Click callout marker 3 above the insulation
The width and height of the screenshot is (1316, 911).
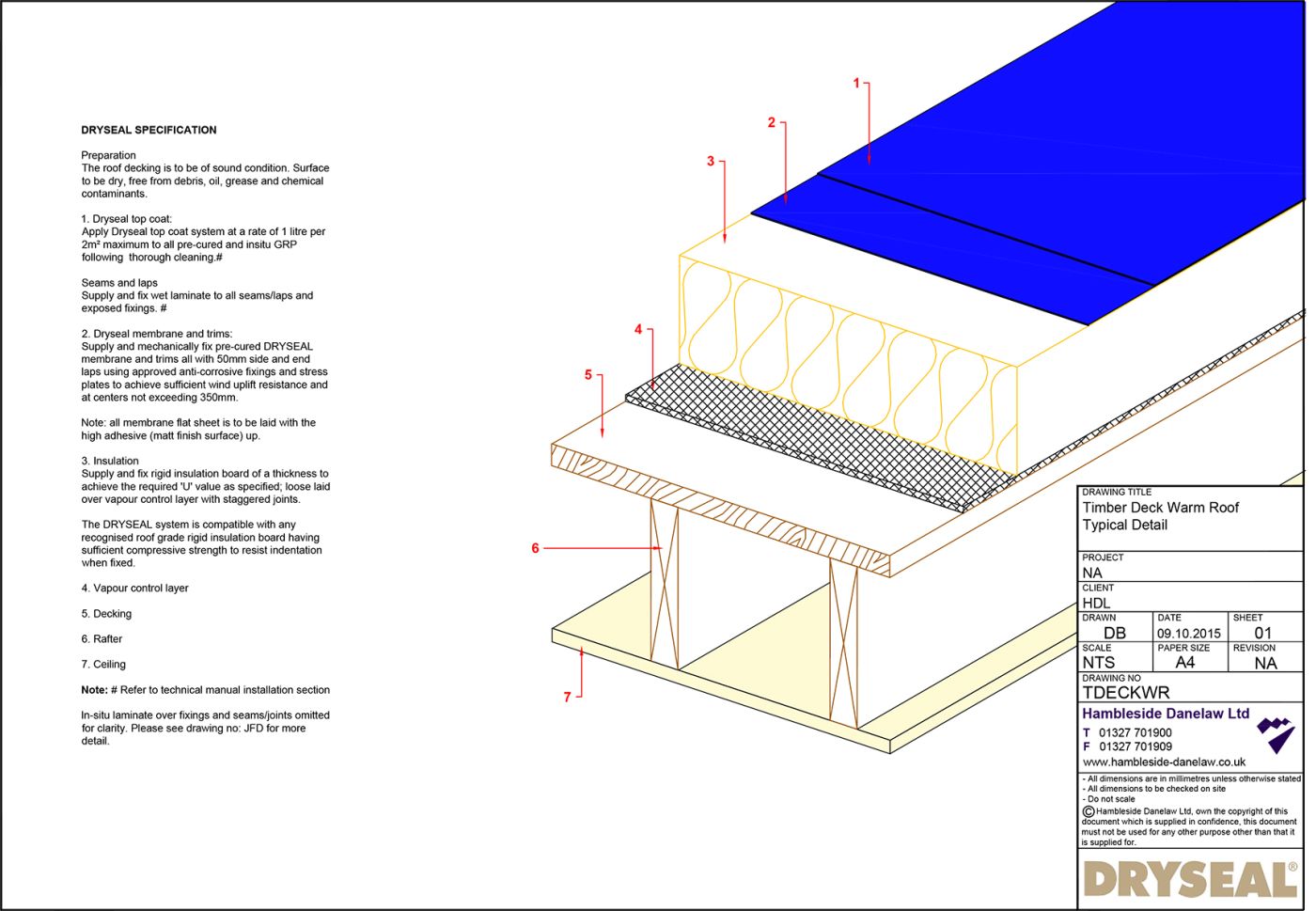pyautogui.click(x=711, y=161)
